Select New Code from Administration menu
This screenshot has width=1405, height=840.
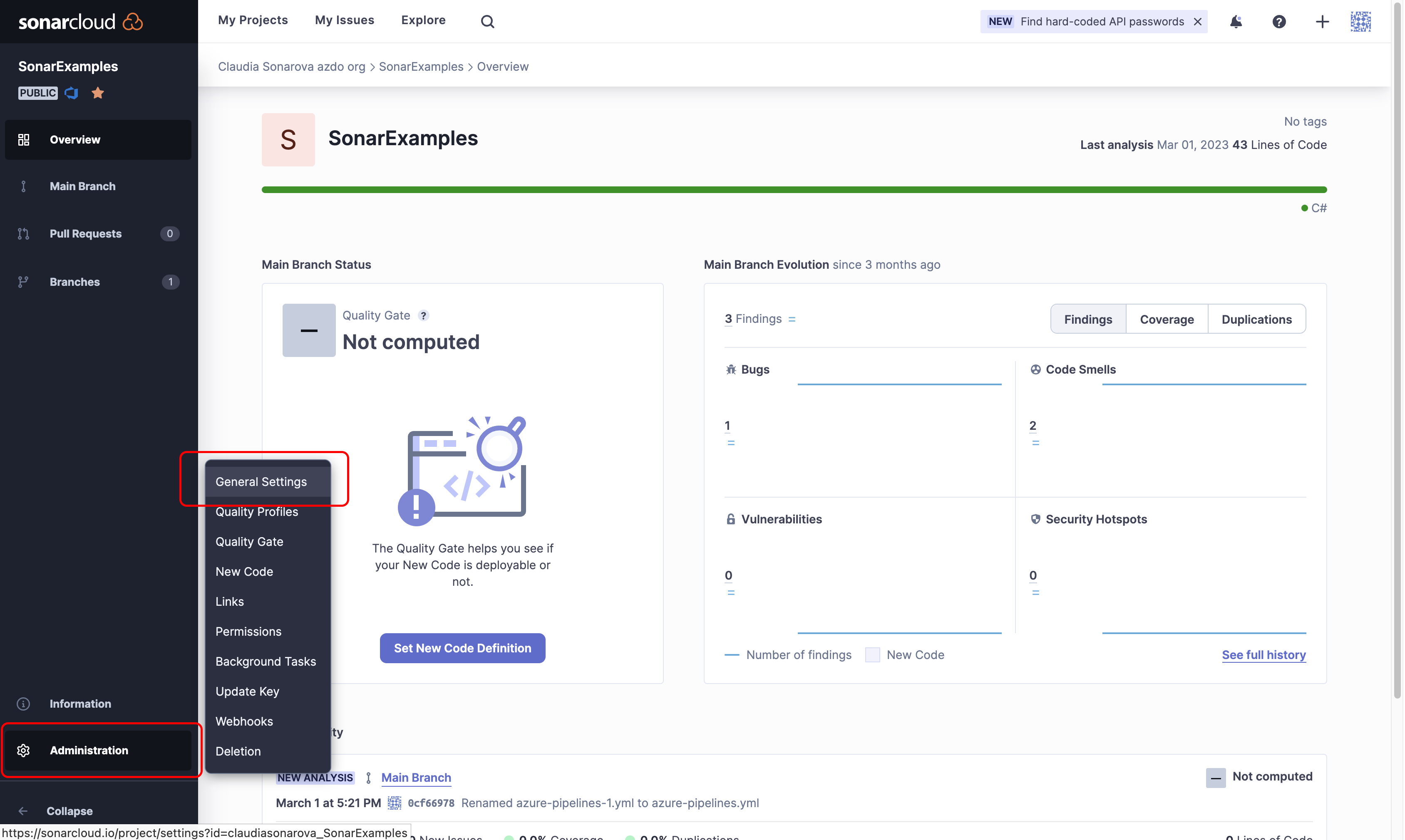pyautogui.click(x=268, y=572)
